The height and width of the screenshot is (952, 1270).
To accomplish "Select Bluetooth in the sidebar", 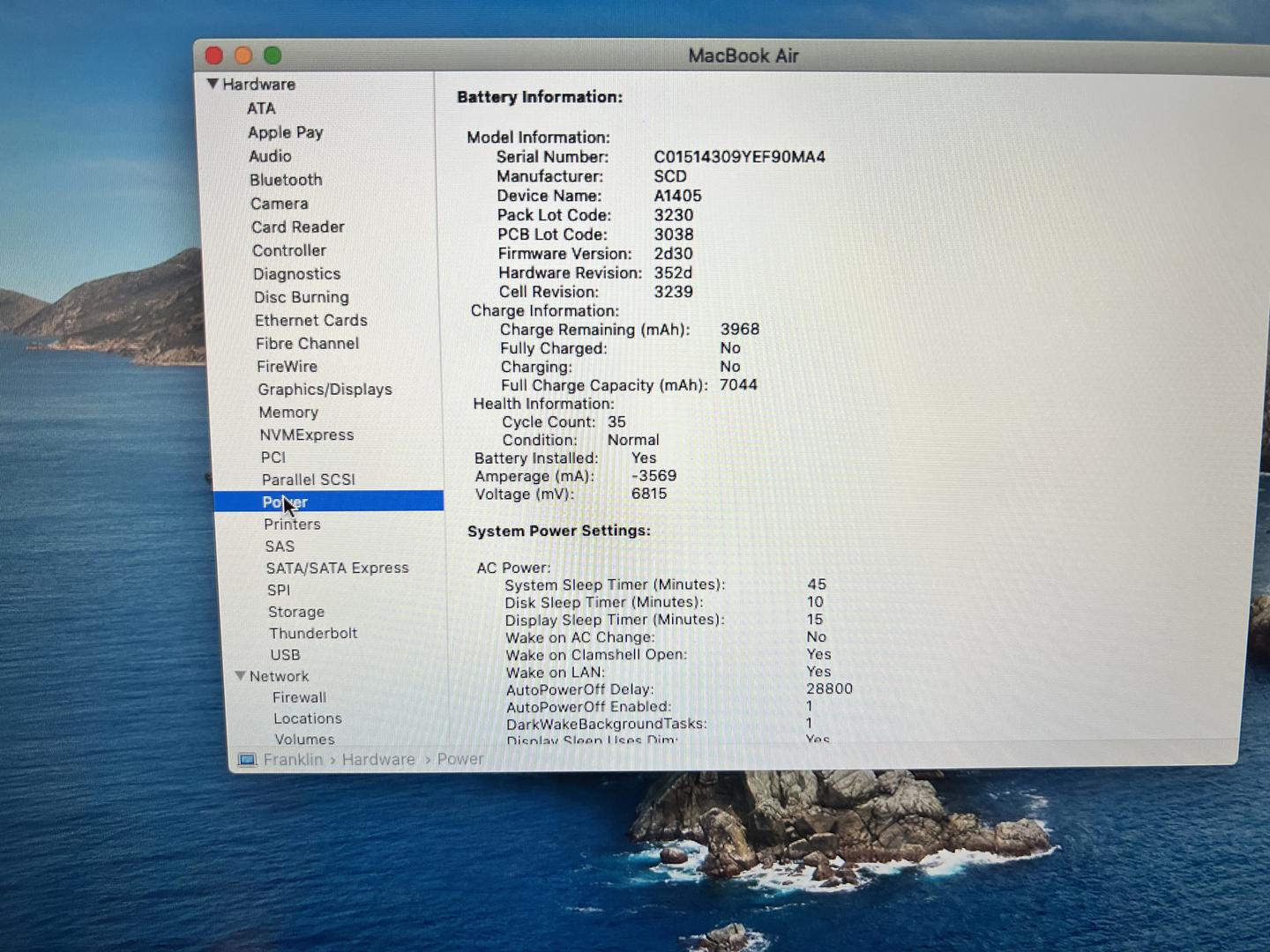I will 286,180.
